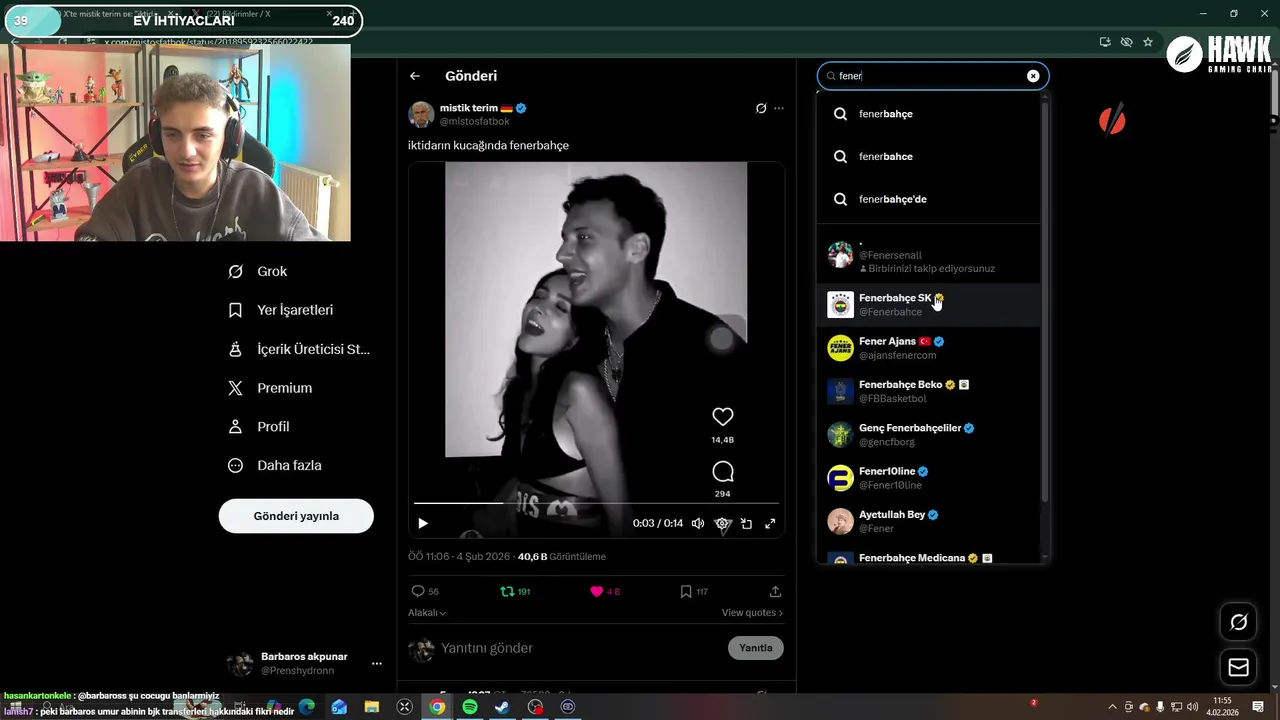Open Premium in the sidebar
1280x720 pixels.
tap(270, 388)
